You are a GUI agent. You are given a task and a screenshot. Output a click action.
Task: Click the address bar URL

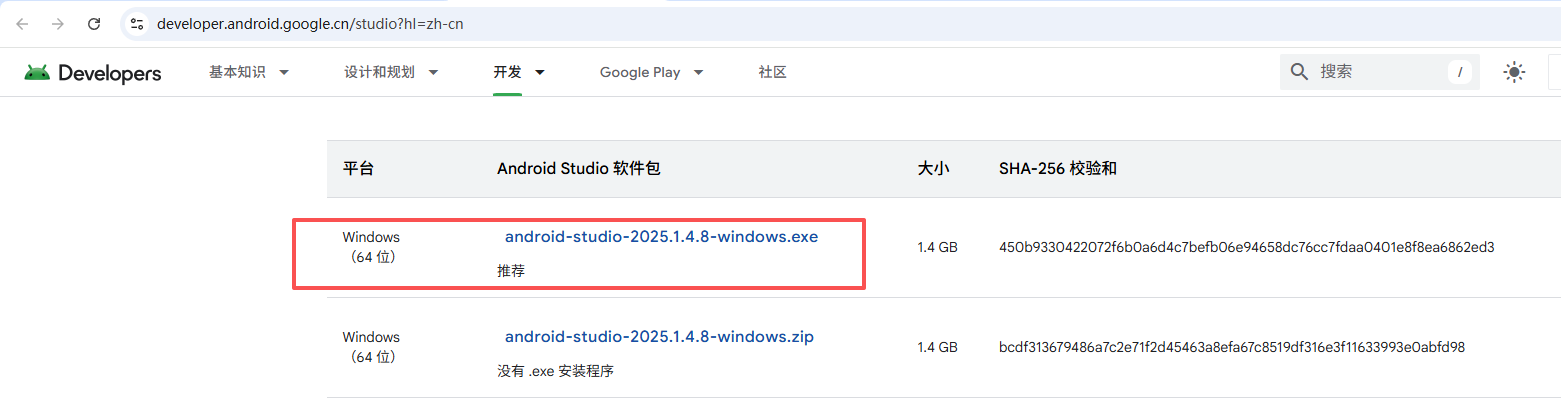click(310, 23)
